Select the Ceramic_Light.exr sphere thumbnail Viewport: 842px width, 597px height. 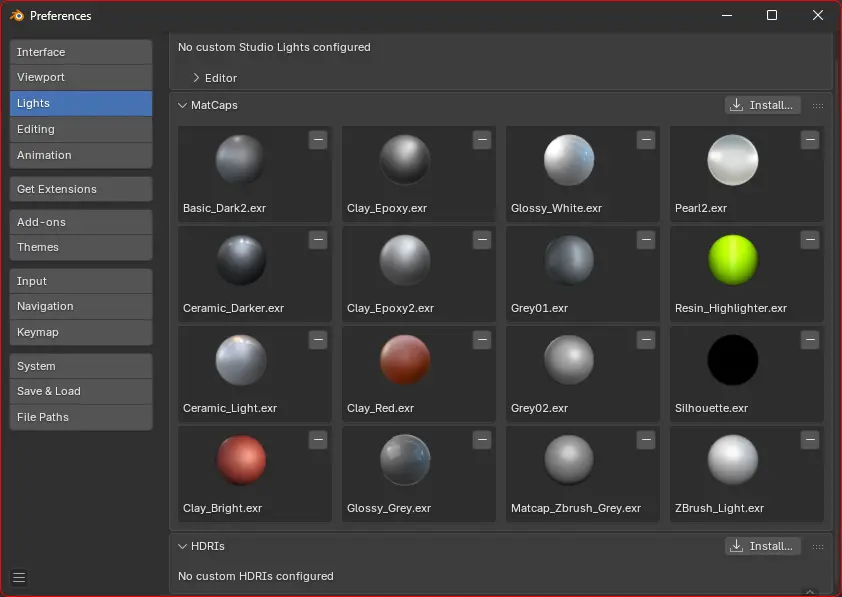point(241,360)
